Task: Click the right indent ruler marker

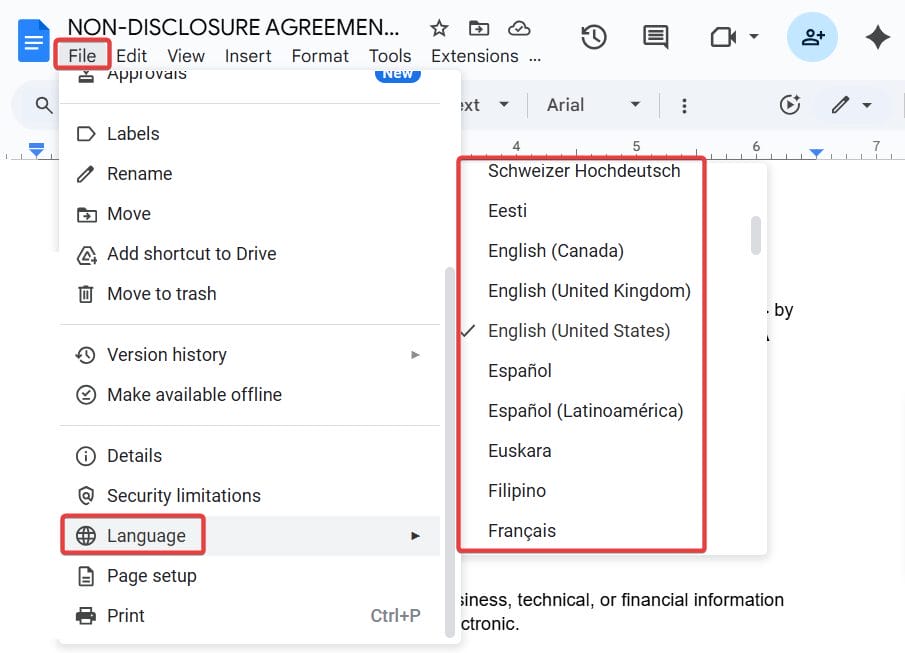Action: [816, 152]
